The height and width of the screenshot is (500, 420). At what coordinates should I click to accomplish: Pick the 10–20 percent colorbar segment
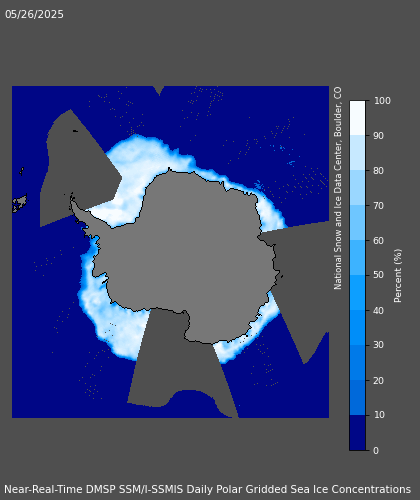pyautogui.click(x=357, y=398)
